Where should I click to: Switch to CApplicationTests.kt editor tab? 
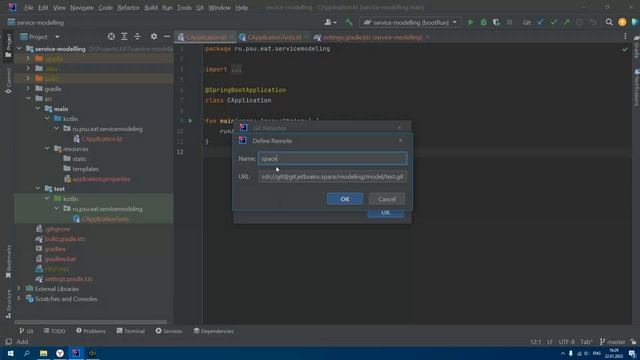[274, 37]
